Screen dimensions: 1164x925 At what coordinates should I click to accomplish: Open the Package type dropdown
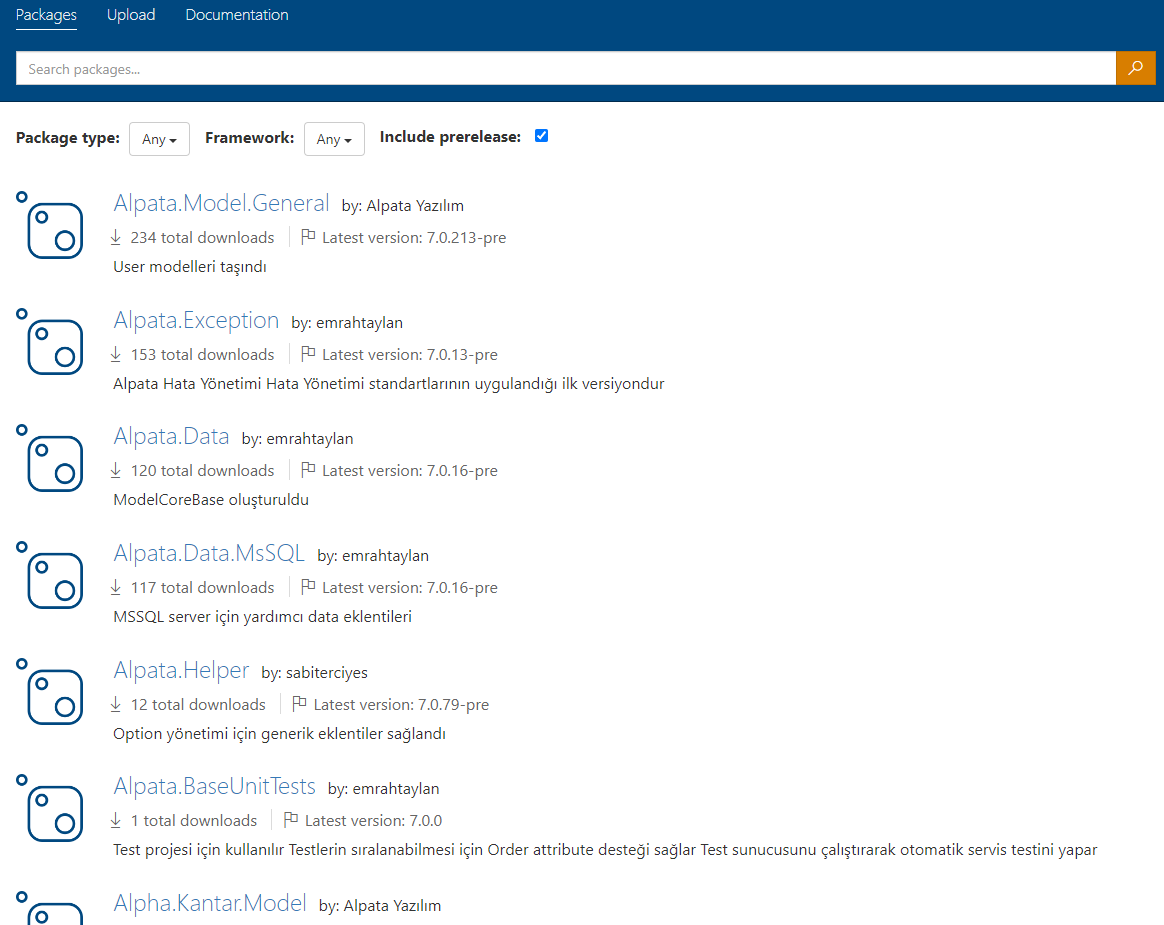pos(159,139)
